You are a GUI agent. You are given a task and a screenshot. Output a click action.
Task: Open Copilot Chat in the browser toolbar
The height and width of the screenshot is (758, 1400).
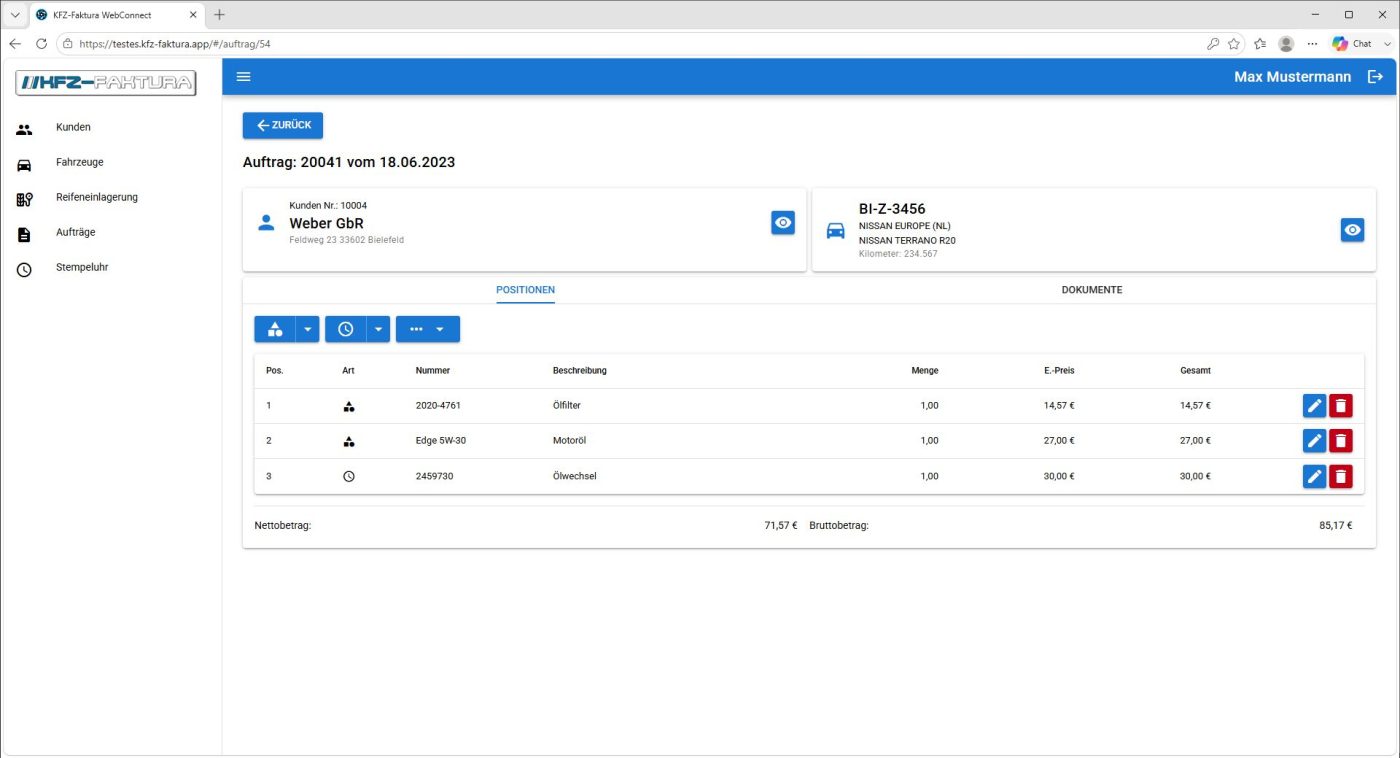point(1351,44)
